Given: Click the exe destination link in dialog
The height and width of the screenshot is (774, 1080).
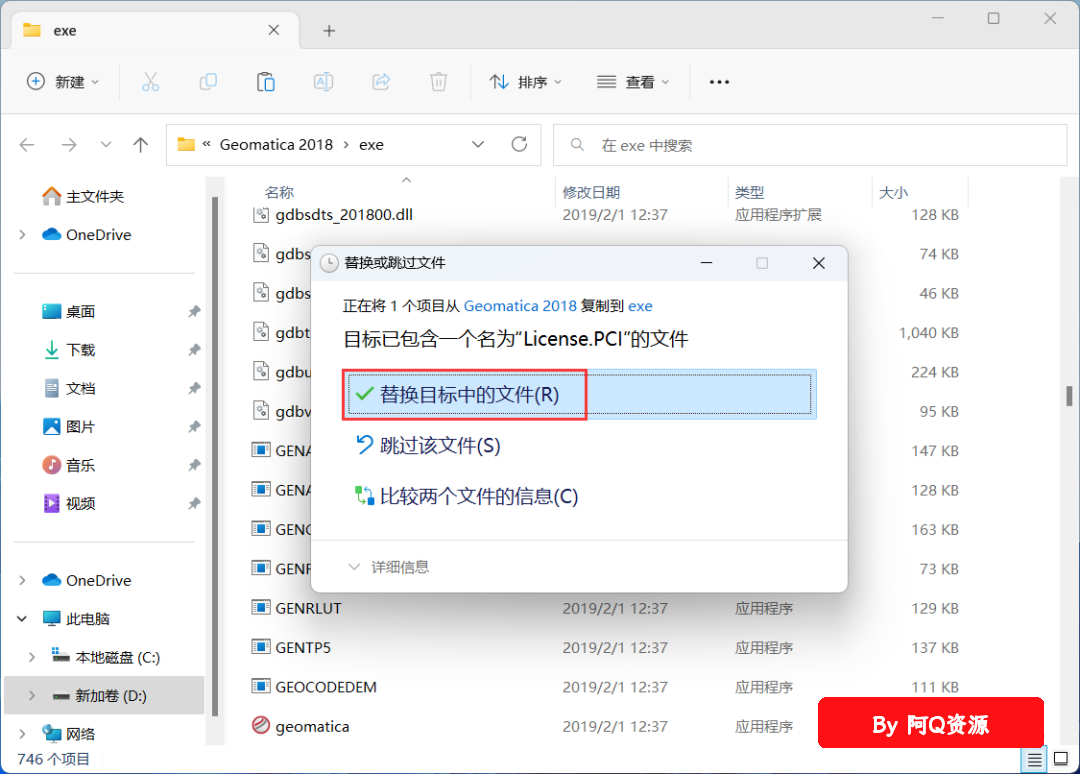Looking at the screenshot, I should click(640, 306).
